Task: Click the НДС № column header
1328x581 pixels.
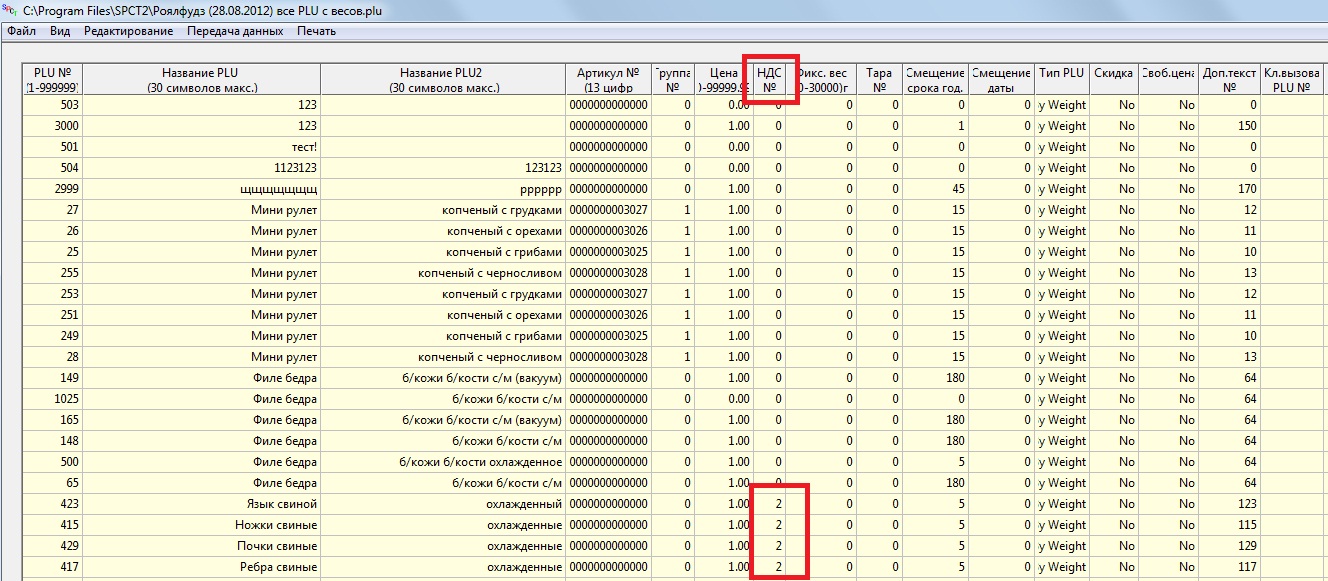Action: click(769, 80)
